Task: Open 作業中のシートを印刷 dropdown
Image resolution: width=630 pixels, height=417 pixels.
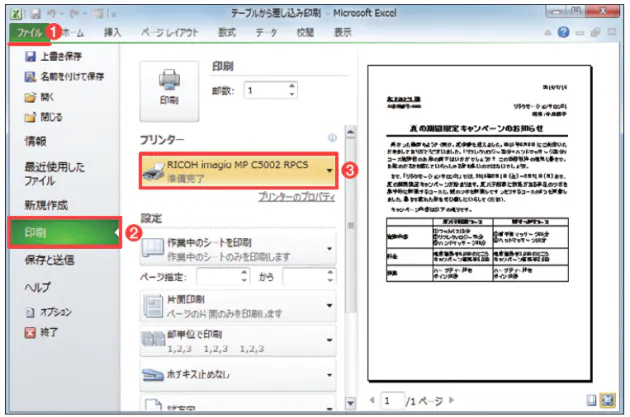Action: coord(238,249)
